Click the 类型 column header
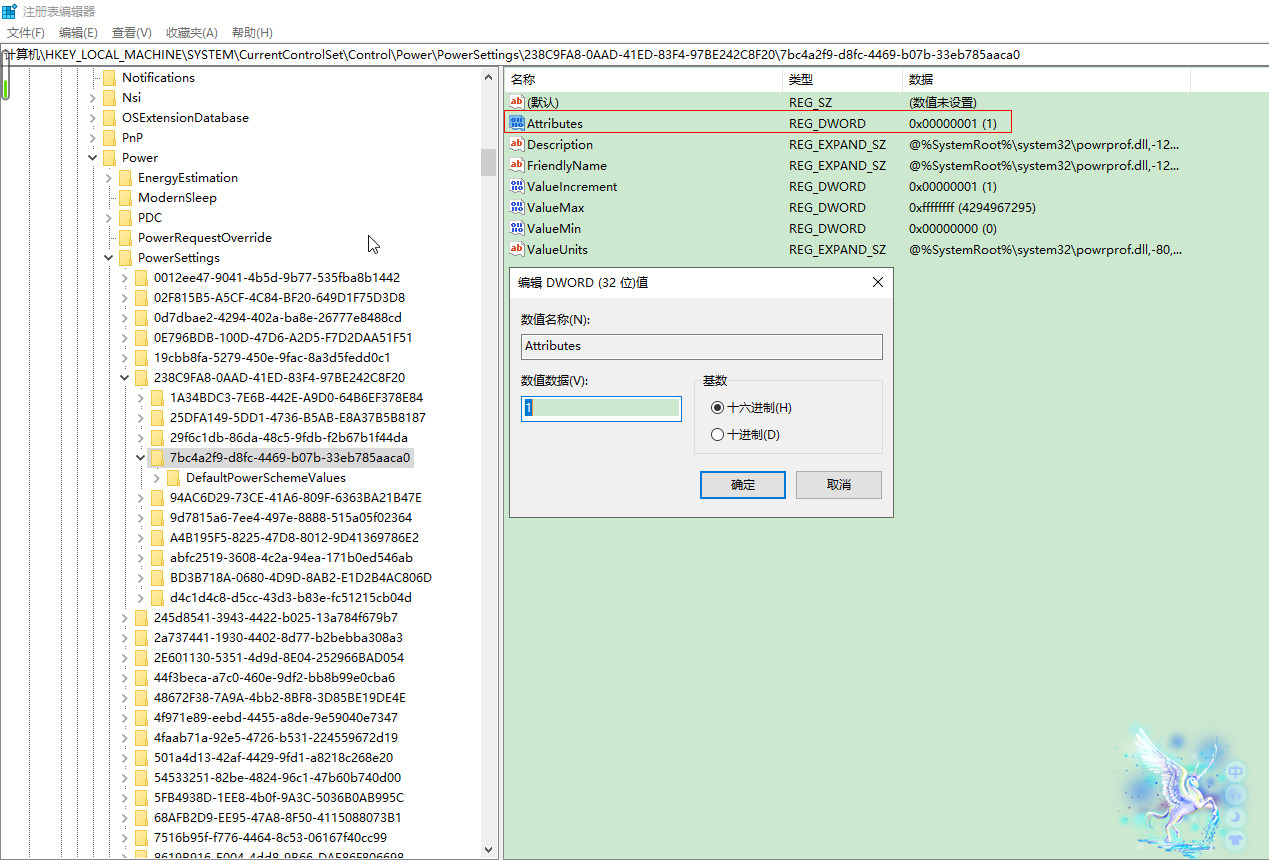1269x860 pixels. click(x=842, y=79)
